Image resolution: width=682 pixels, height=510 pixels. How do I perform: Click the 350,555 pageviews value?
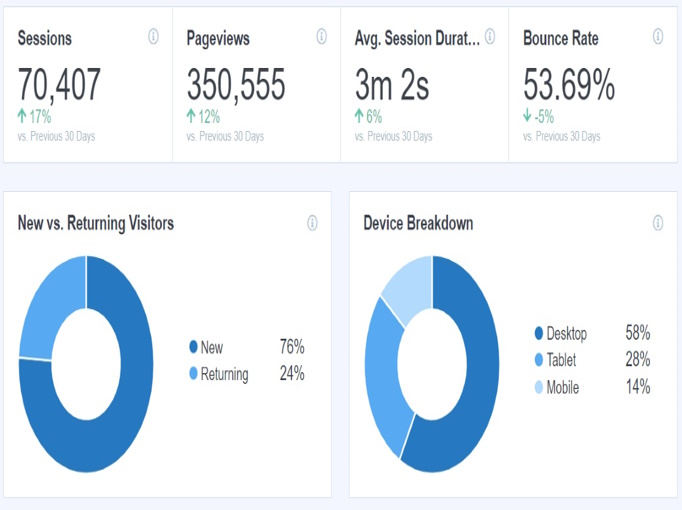pos(236,86)
